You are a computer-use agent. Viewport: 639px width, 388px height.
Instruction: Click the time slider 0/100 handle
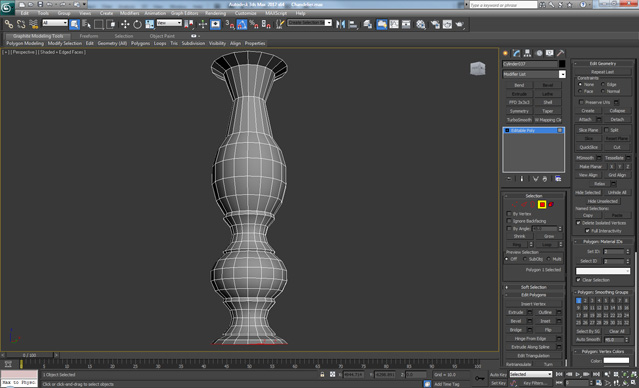point(29,355)
